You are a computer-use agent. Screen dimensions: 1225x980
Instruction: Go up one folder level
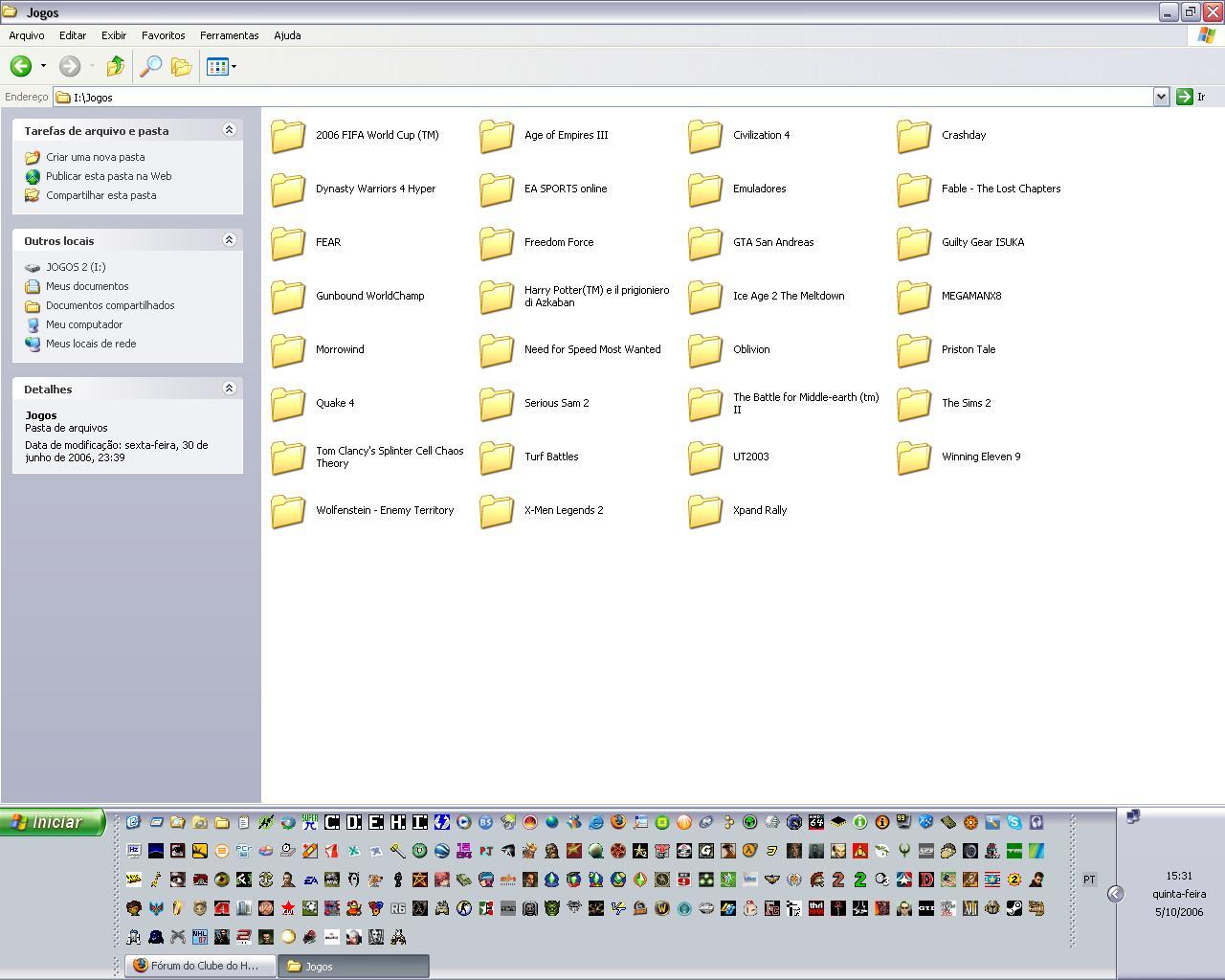tap(116, 66)
